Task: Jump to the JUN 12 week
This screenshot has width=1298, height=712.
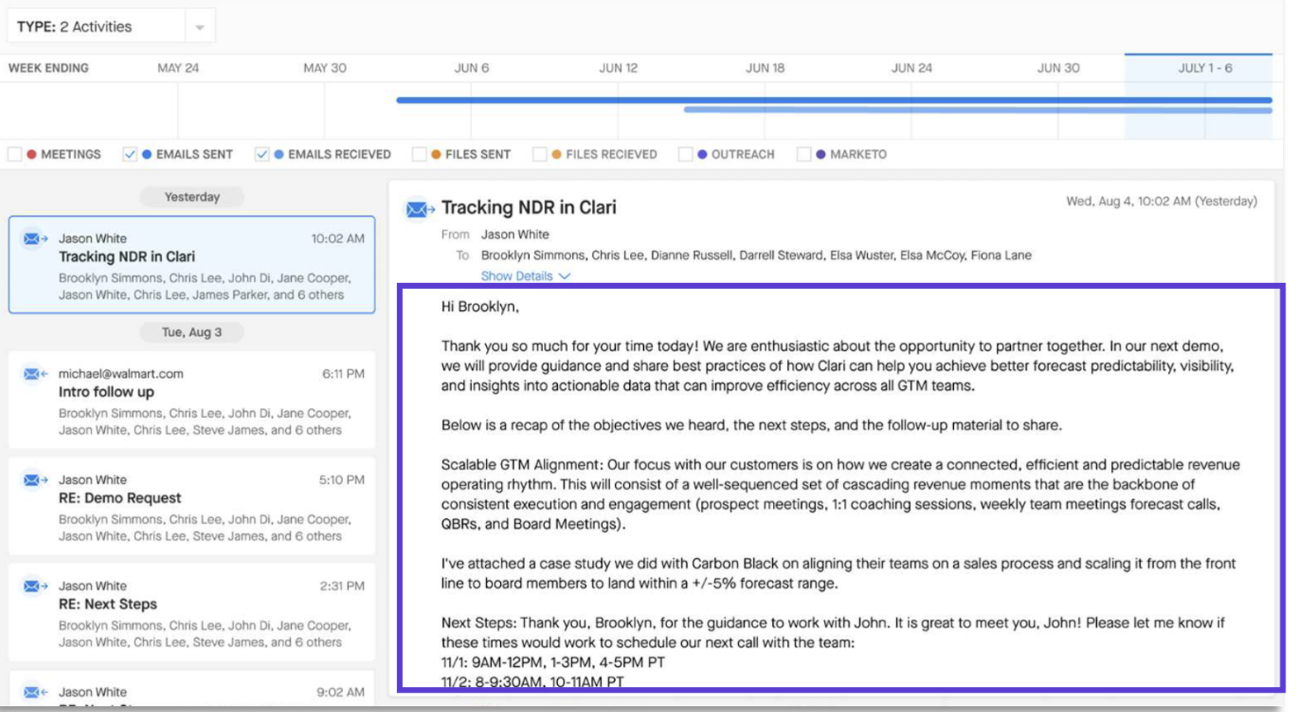Action: (x=618, y=68)
